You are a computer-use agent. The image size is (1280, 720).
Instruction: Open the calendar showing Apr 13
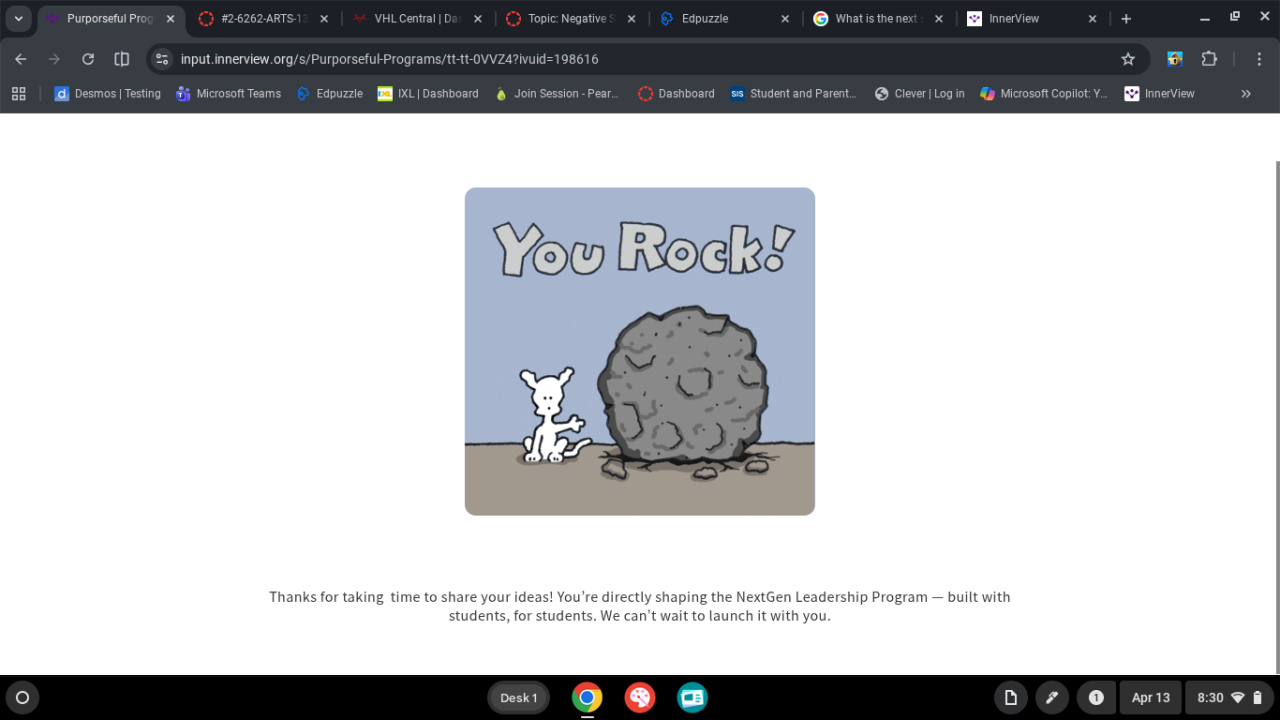(x=1150, y=697)
